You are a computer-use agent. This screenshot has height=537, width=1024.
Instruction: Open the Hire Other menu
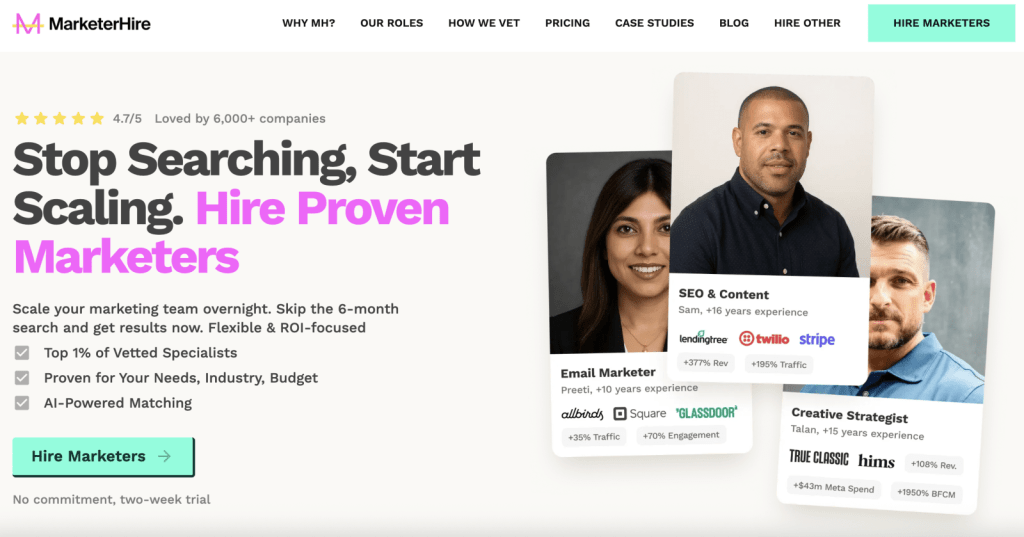tap(807, 23)
